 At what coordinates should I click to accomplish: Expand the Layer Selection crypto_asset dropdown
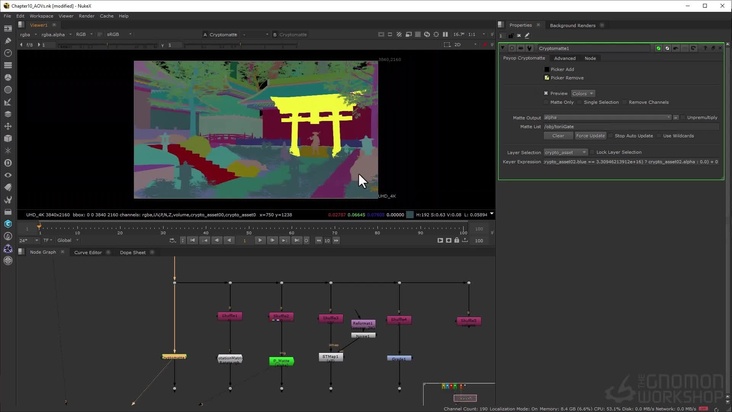point(566,152)
